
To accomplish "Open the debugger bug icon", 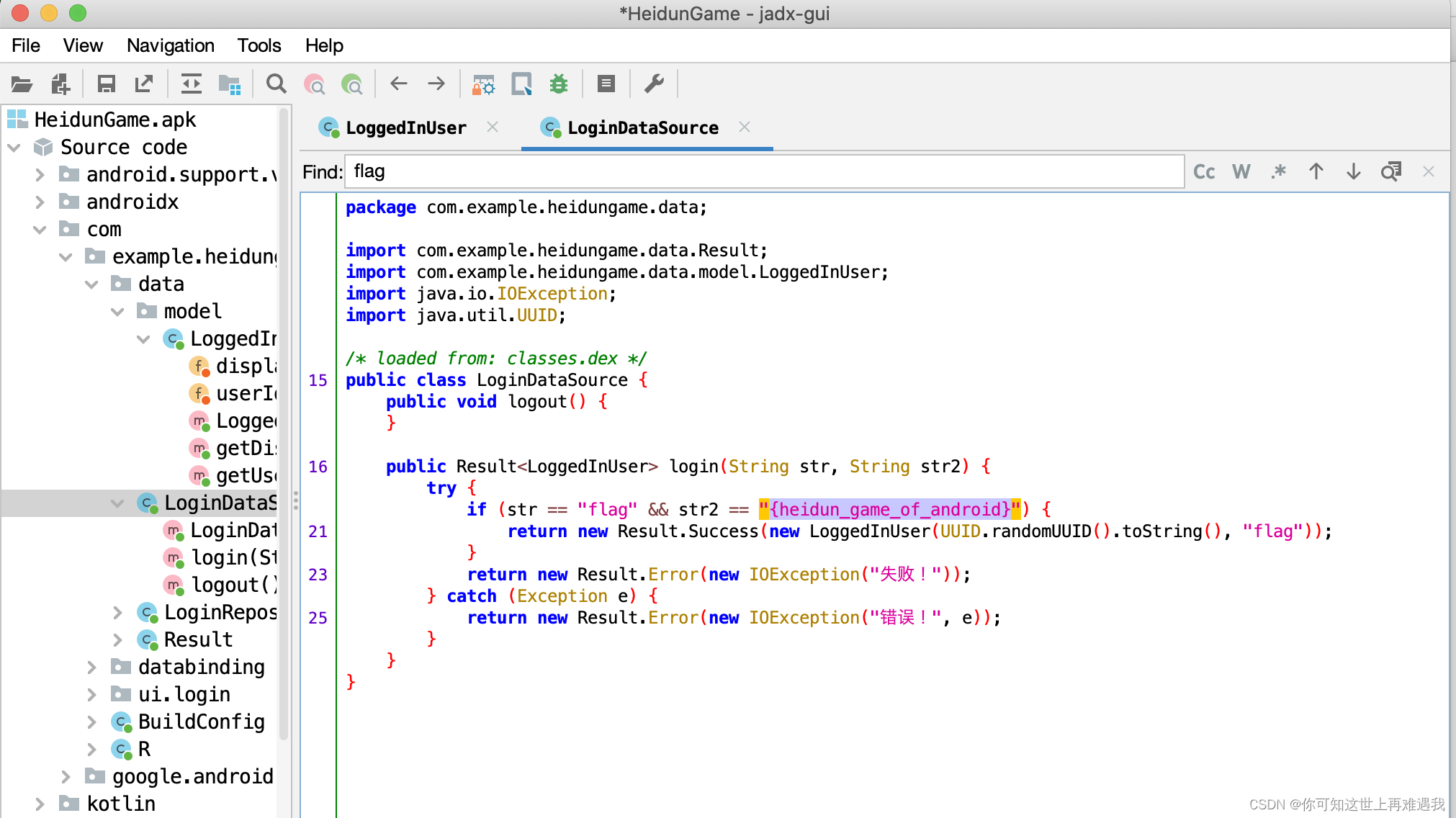I will coord(559,84).
